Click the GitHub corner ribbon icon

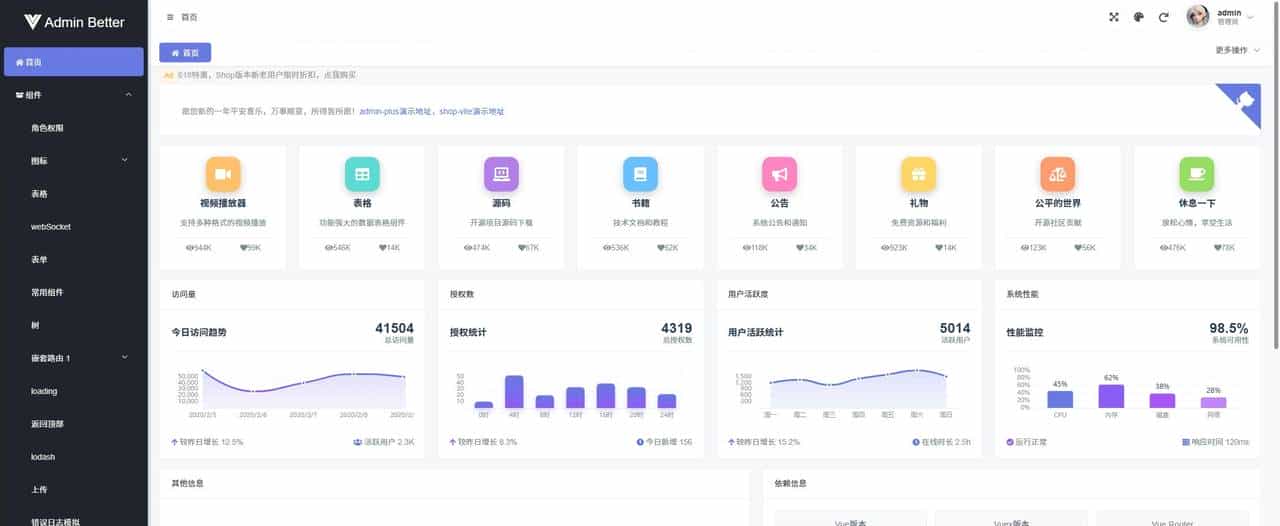point(1244,99)
